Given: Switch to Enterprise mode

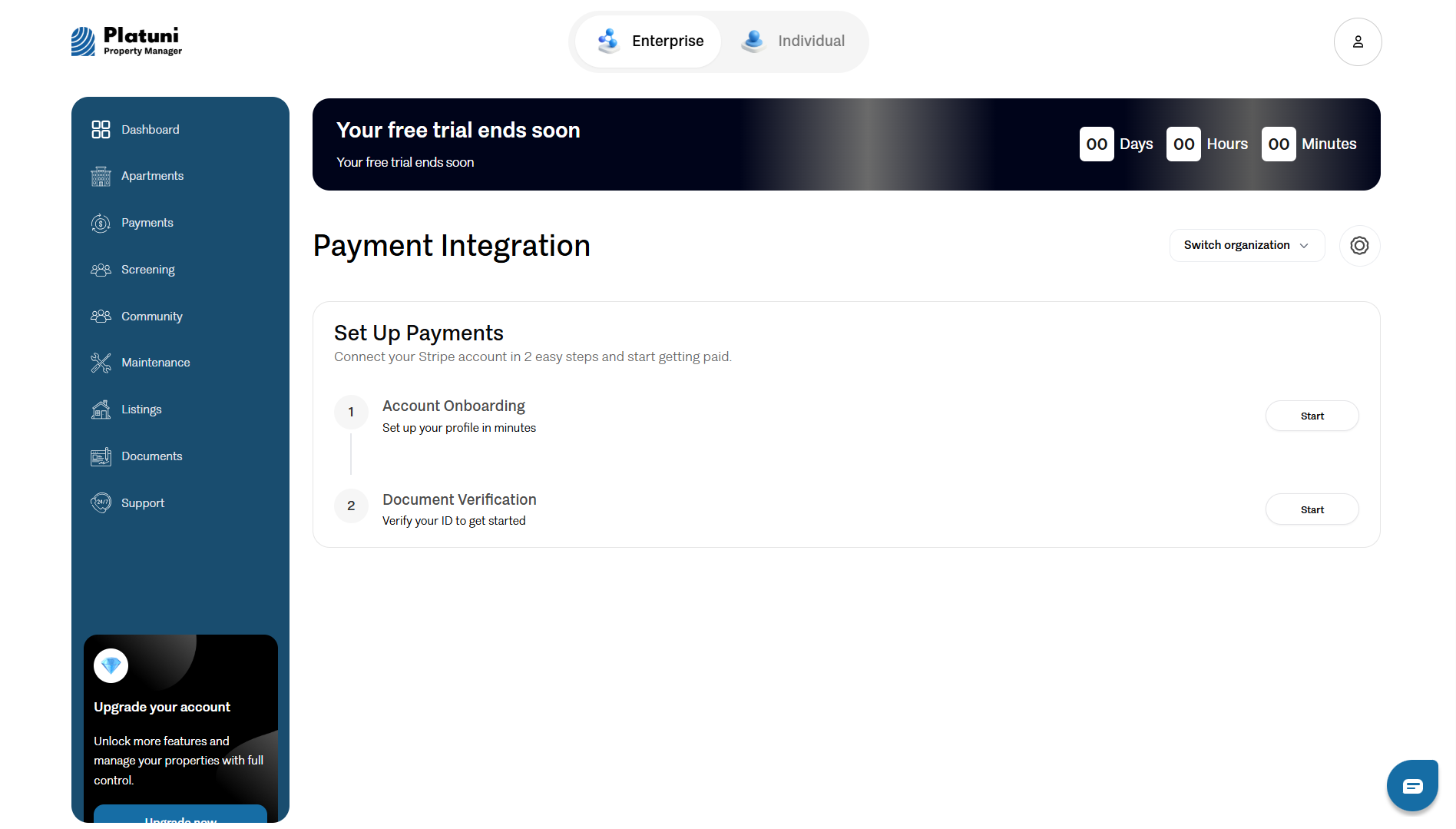Looking at the screenshot, I should tap(648, 41).
